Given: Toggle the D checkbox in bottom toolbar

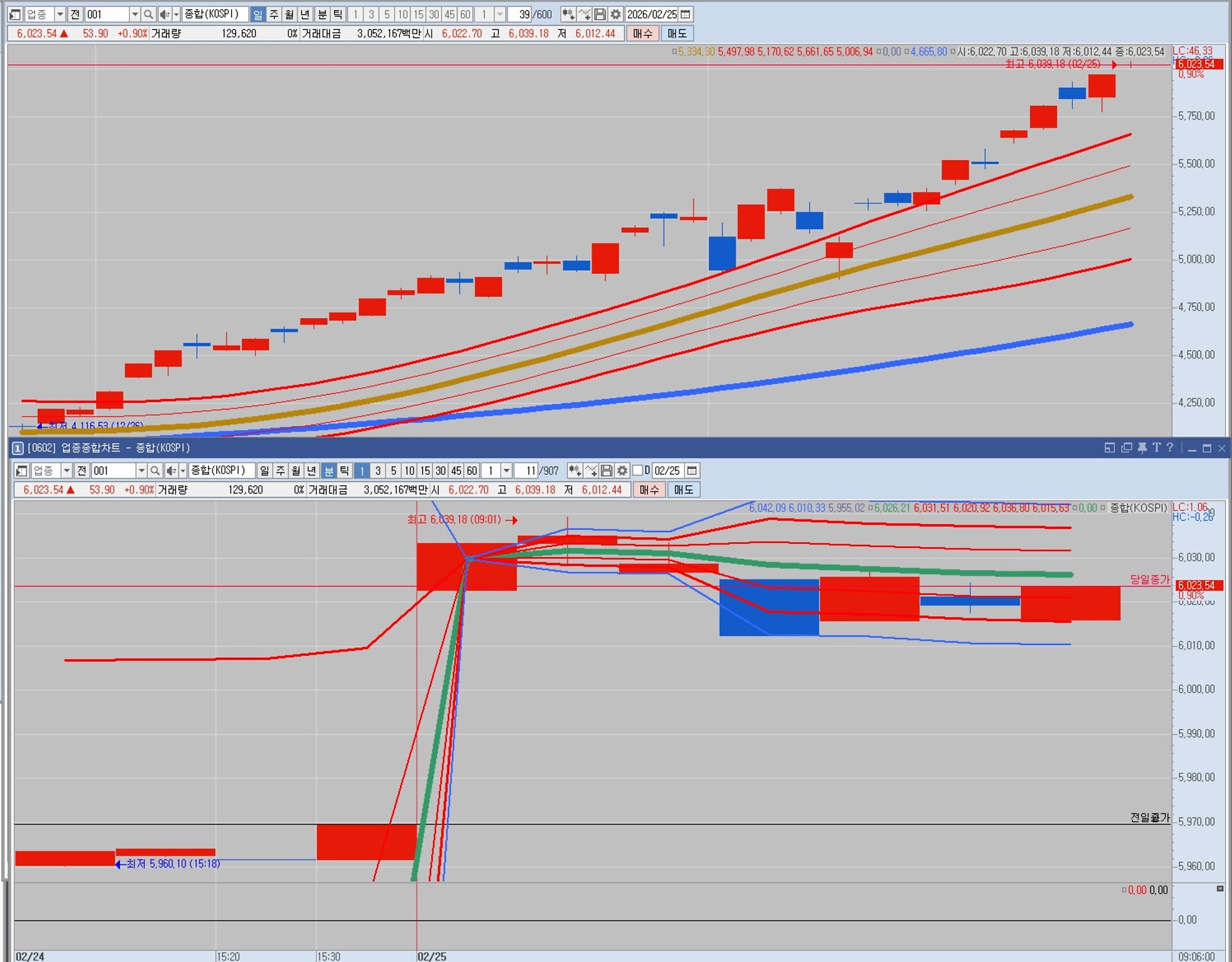Looking at the screenshot, I should (x=638, y=470).
